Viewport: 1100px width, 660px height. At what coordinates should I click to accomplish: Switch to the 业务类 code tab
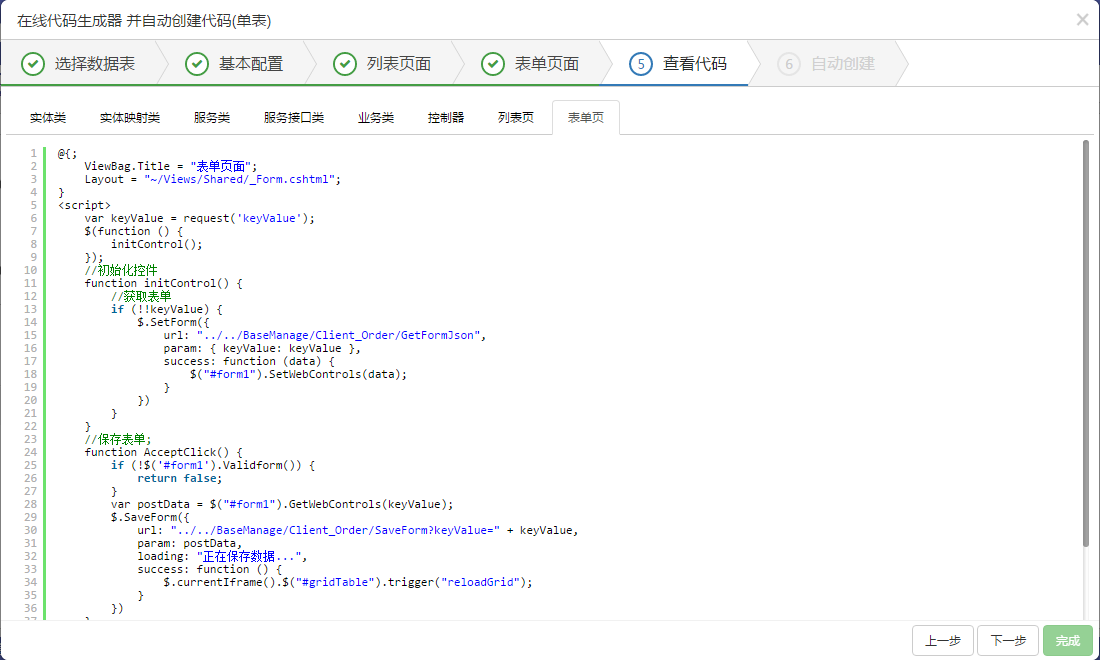click(x=376, y=117)
